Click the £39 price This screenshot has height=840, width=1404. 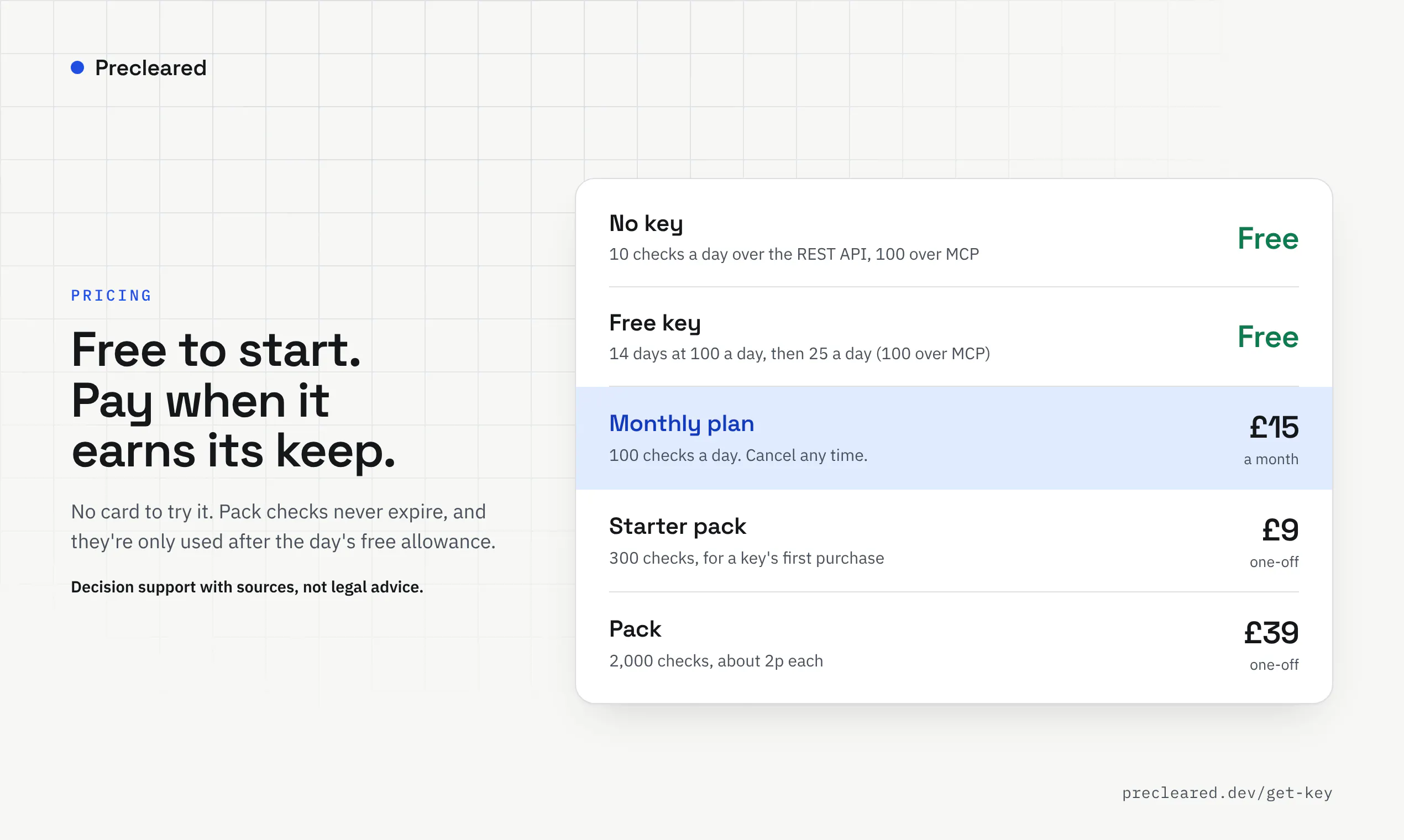point(1271,632)
